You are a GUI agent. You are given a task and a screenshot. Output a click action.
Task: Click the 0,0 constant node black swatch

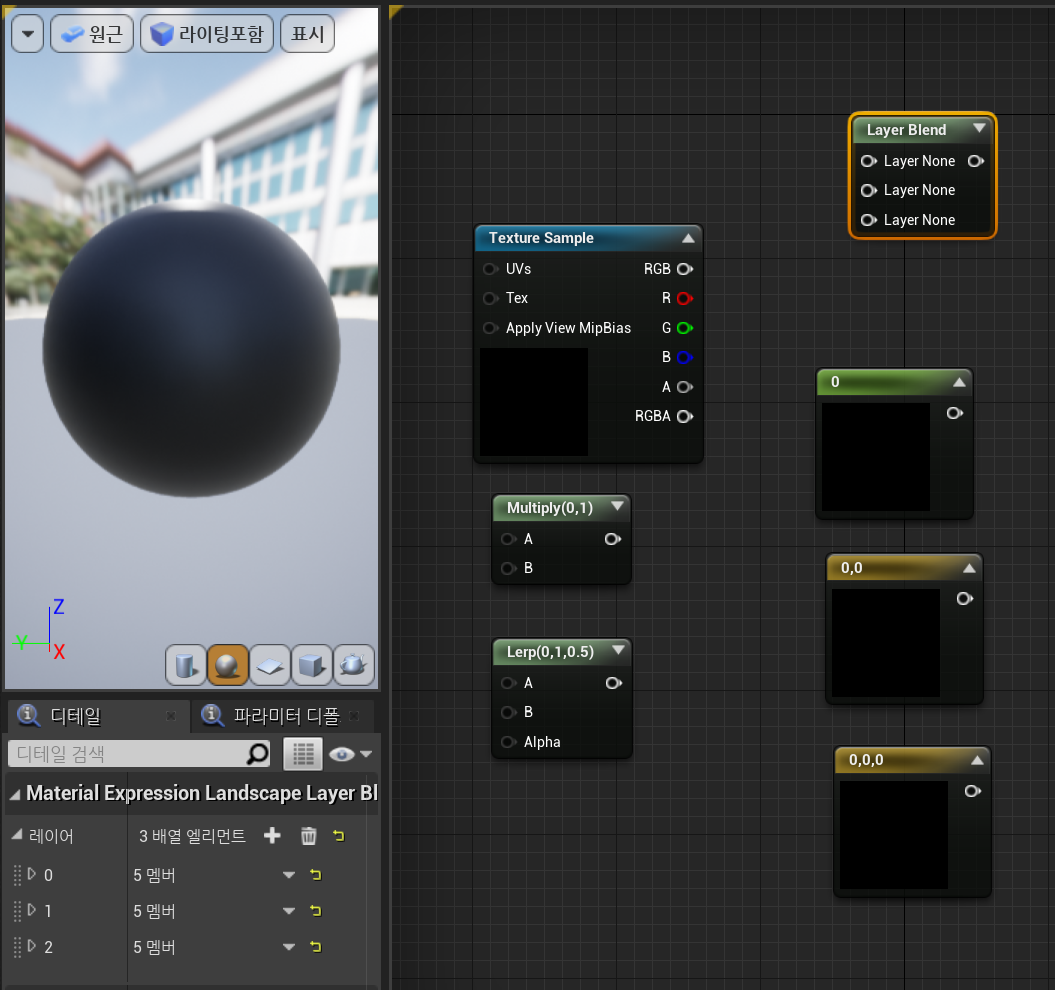click(x=885, y=643)
